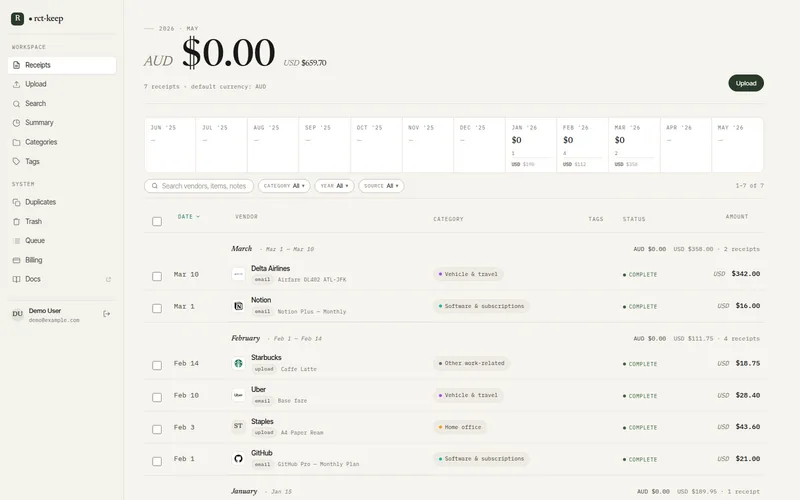Click the Staples ST vendor icon
Screen dimensions: 800x500
(238, 427)
